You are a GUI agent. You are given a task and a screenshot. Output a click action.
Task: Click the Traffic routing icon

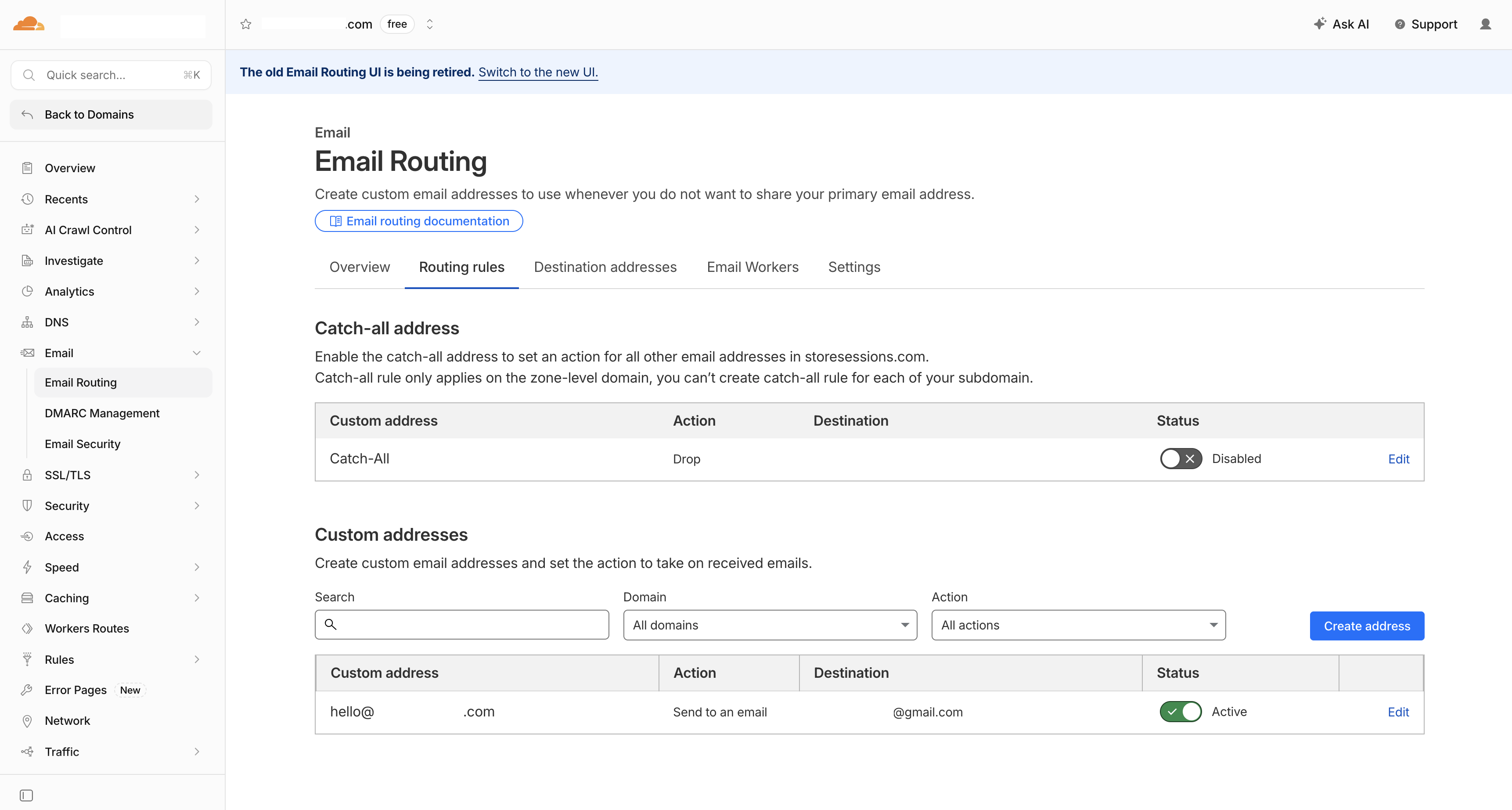[27, 751]
